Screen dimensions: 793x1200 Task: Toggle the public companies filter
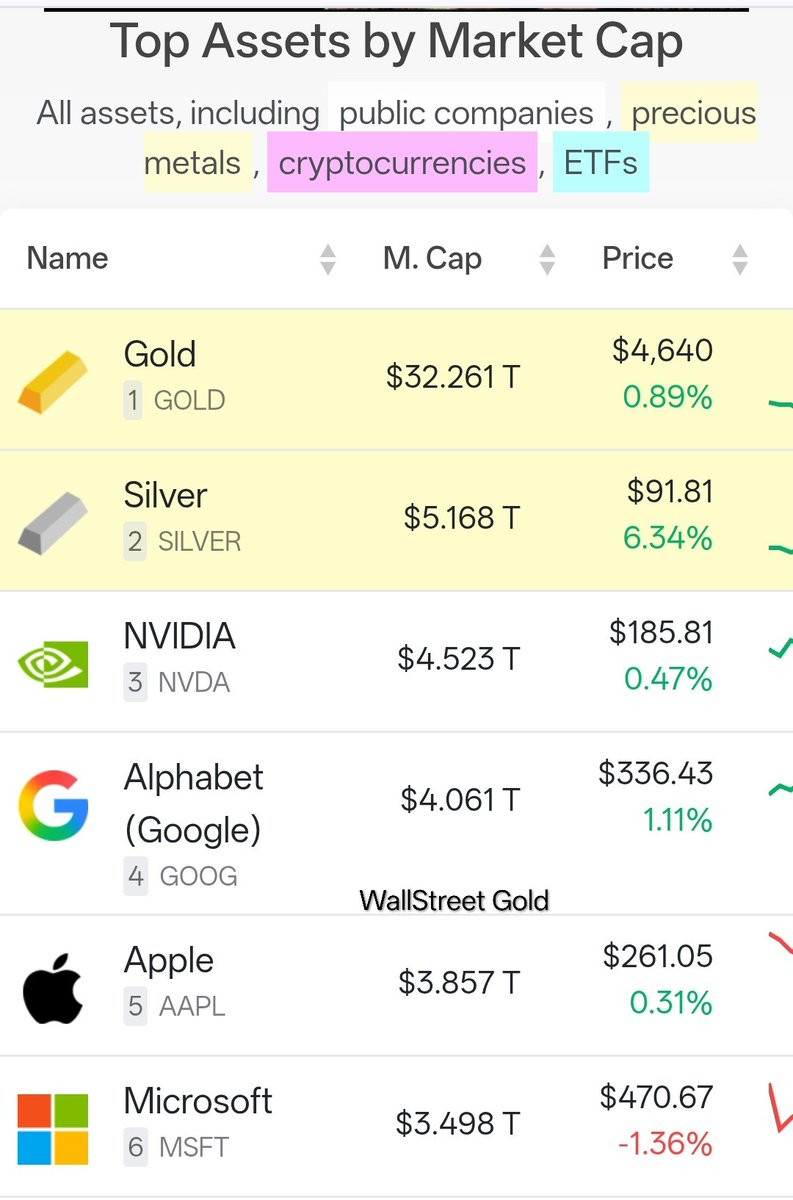point(466,114)
